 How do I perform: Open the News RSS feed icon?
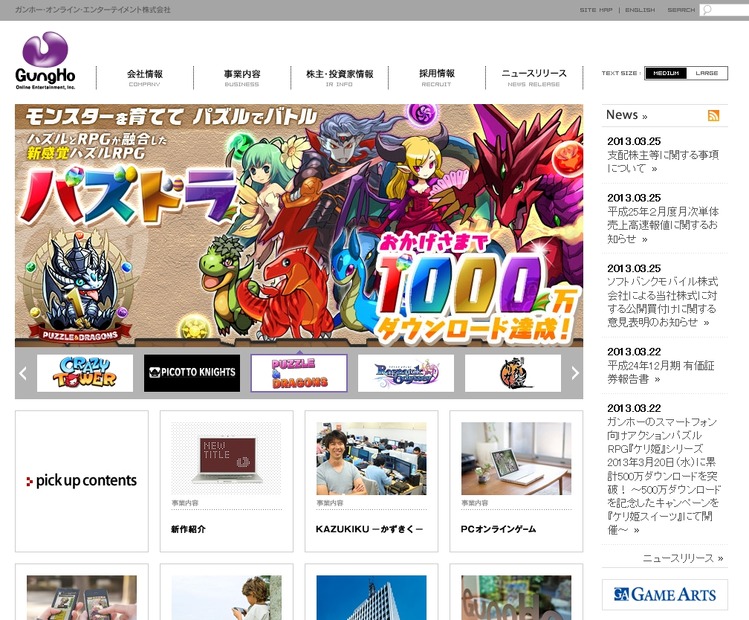(x=713, y=116)
